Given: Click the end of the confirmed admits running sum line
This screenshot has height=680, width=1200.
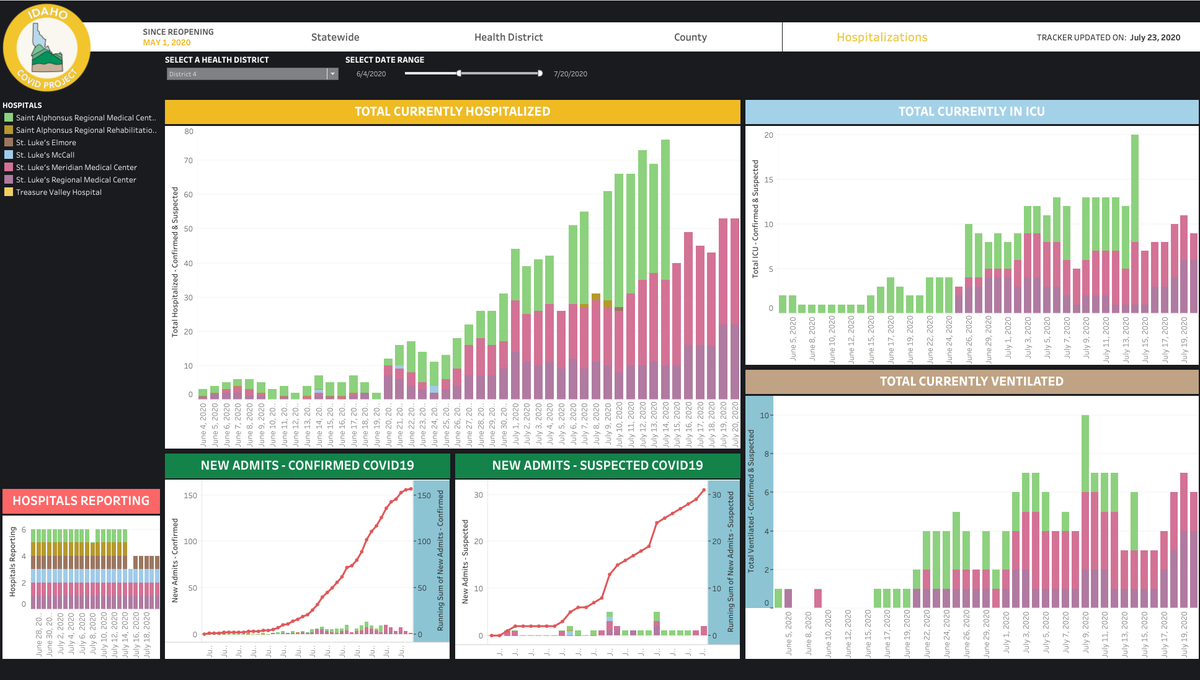Looking at the screenshot, I should tap(410, 489).
